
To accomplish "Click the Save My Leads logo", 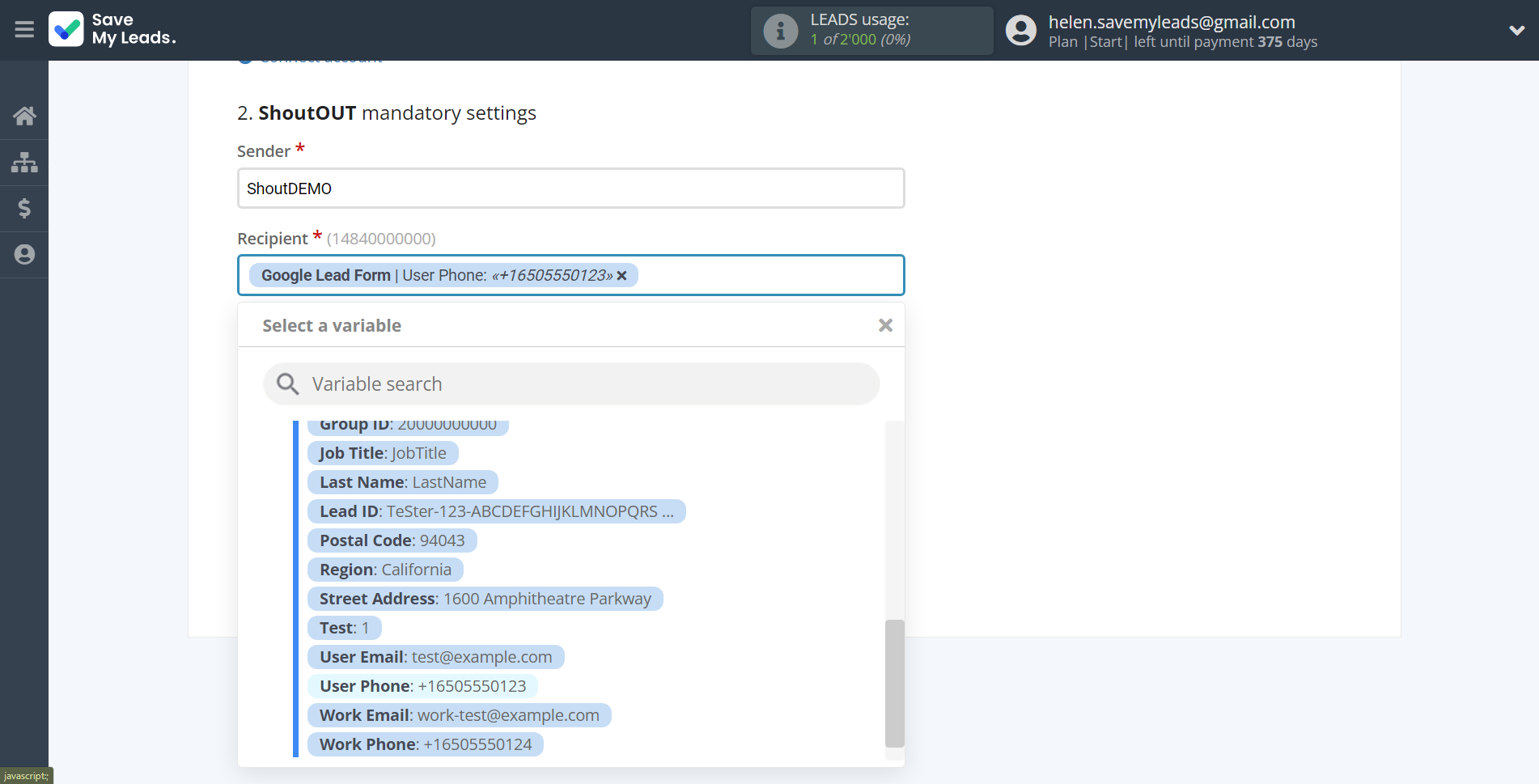I will coord(112,29).
